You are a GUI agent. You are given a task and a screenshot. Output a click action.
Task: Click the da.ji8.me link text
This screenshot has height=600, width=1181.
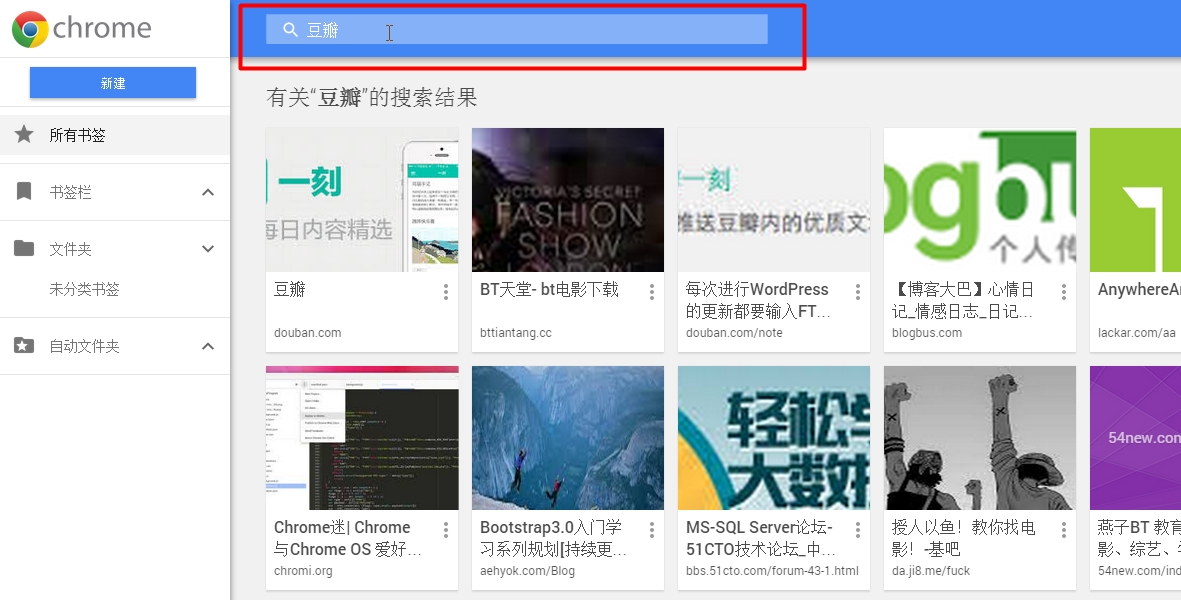point(931,571)
